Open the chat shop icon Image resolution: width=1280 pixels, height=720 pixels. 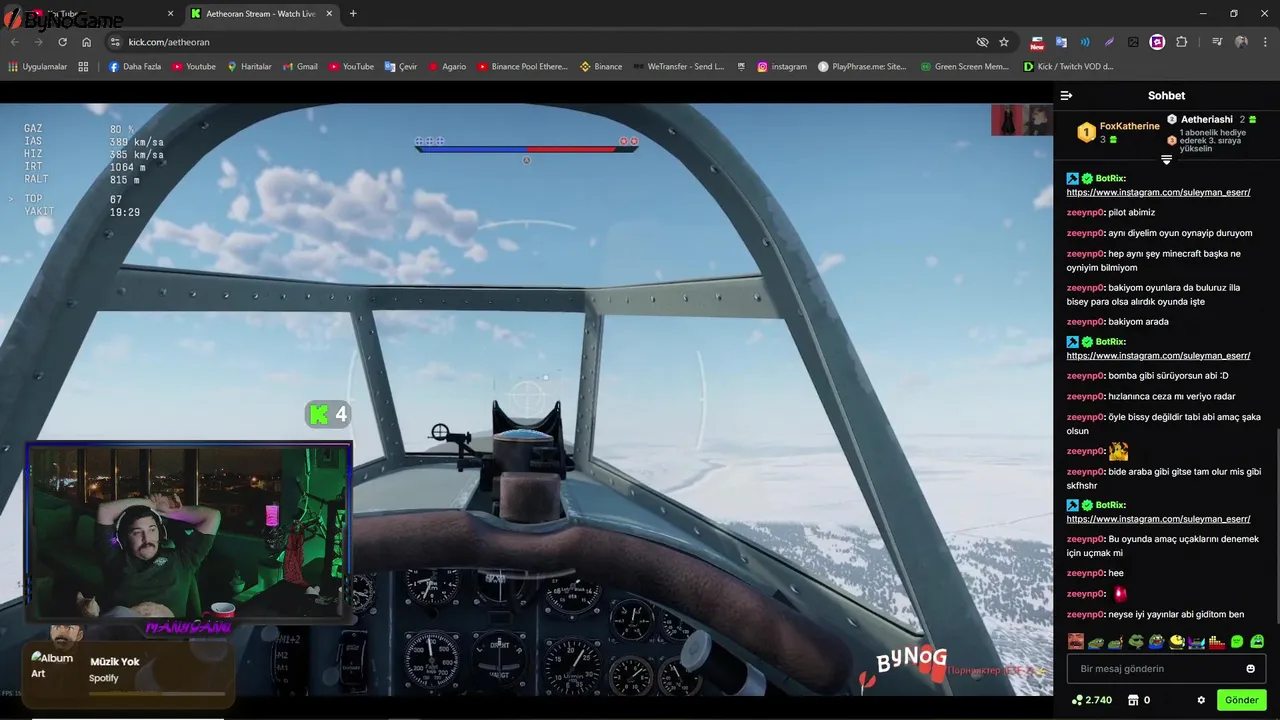click(x=1132, y=700)
